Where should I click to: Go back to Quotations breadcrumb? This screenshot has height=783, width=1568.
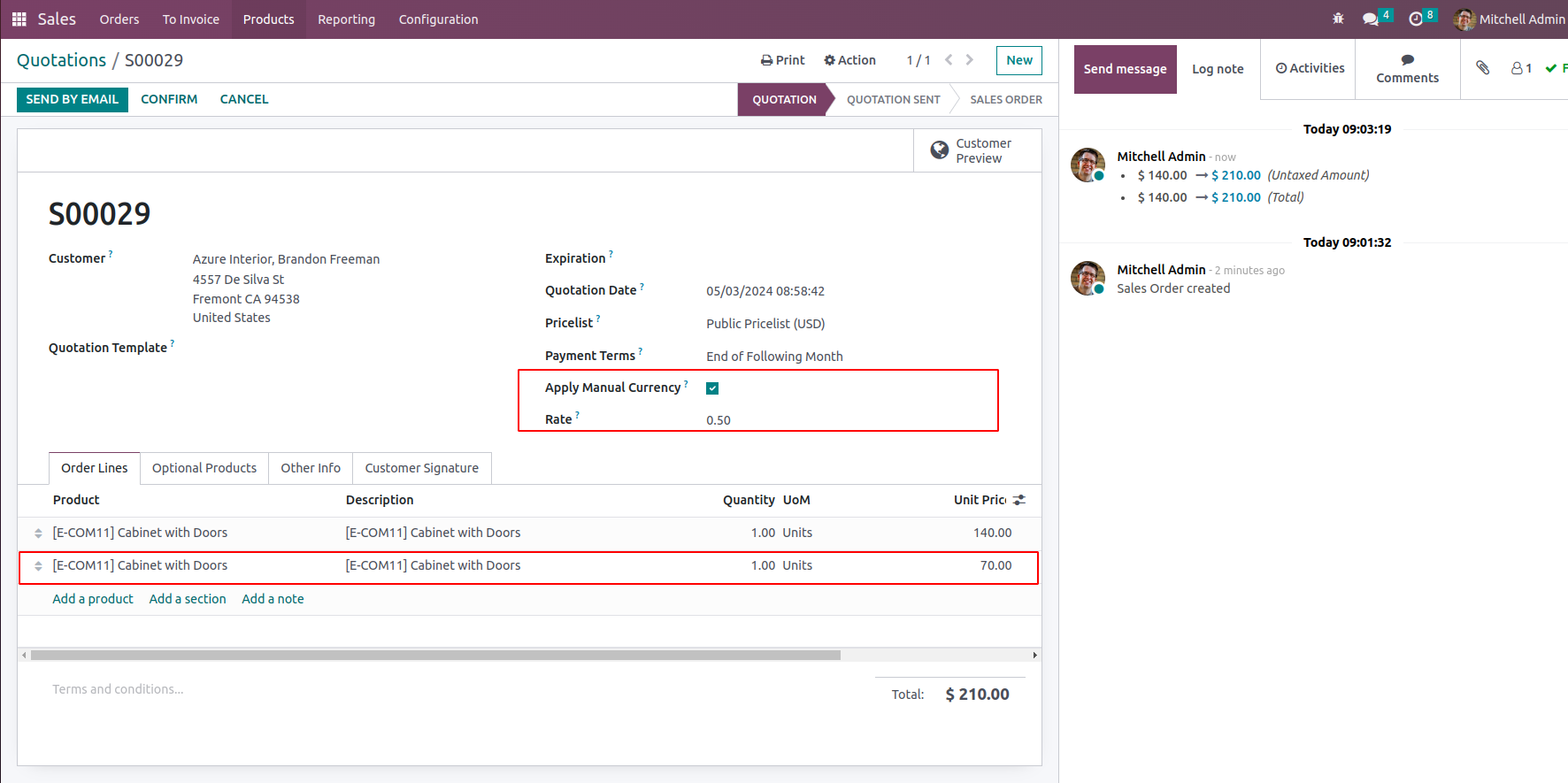coord(62,60)
